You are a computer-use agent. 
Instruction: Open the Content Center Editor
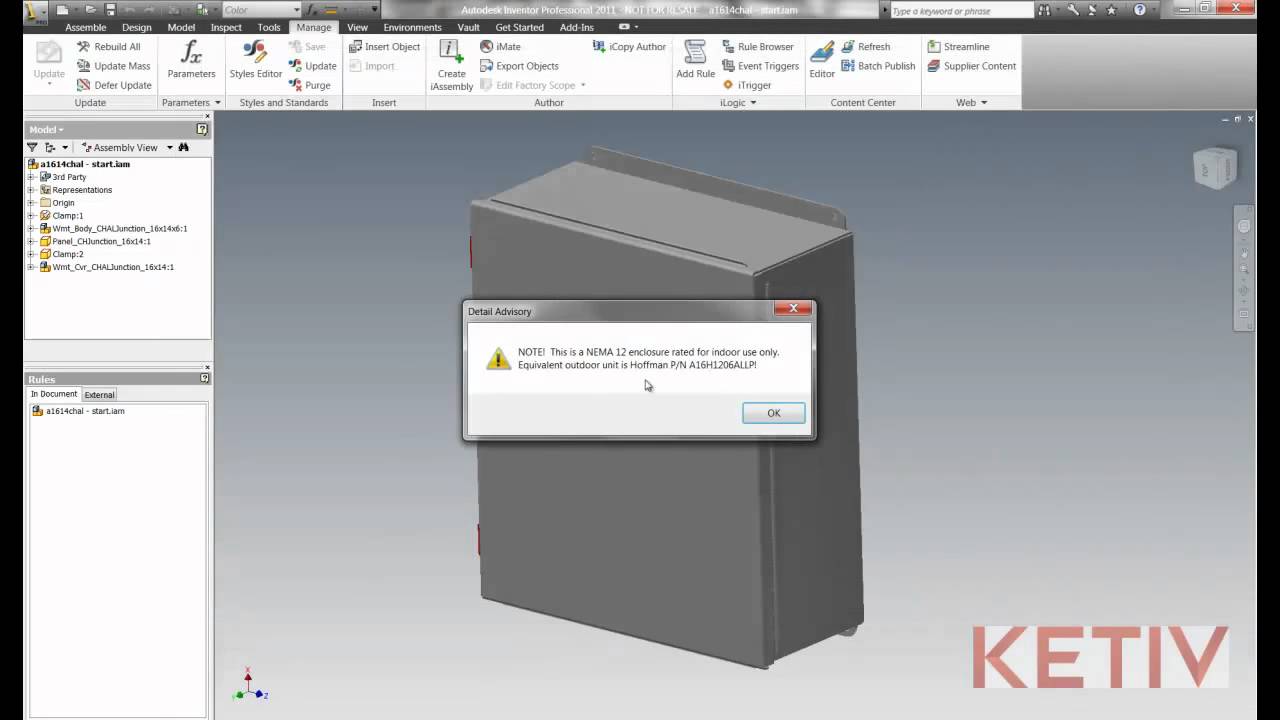[x=822, y=60]
